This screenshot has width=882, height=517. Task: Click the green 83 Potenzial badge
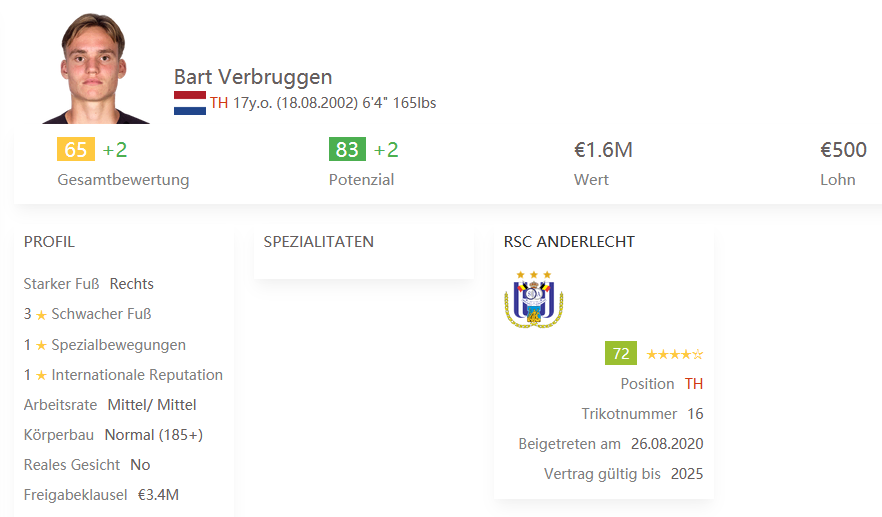pos(347,150)
